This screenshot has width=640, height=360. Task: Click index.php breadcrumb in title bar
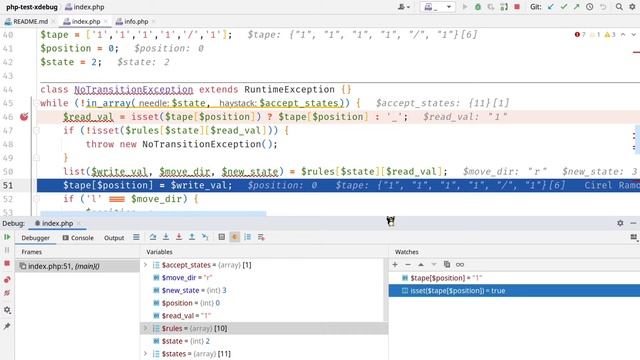click(84, 7)
